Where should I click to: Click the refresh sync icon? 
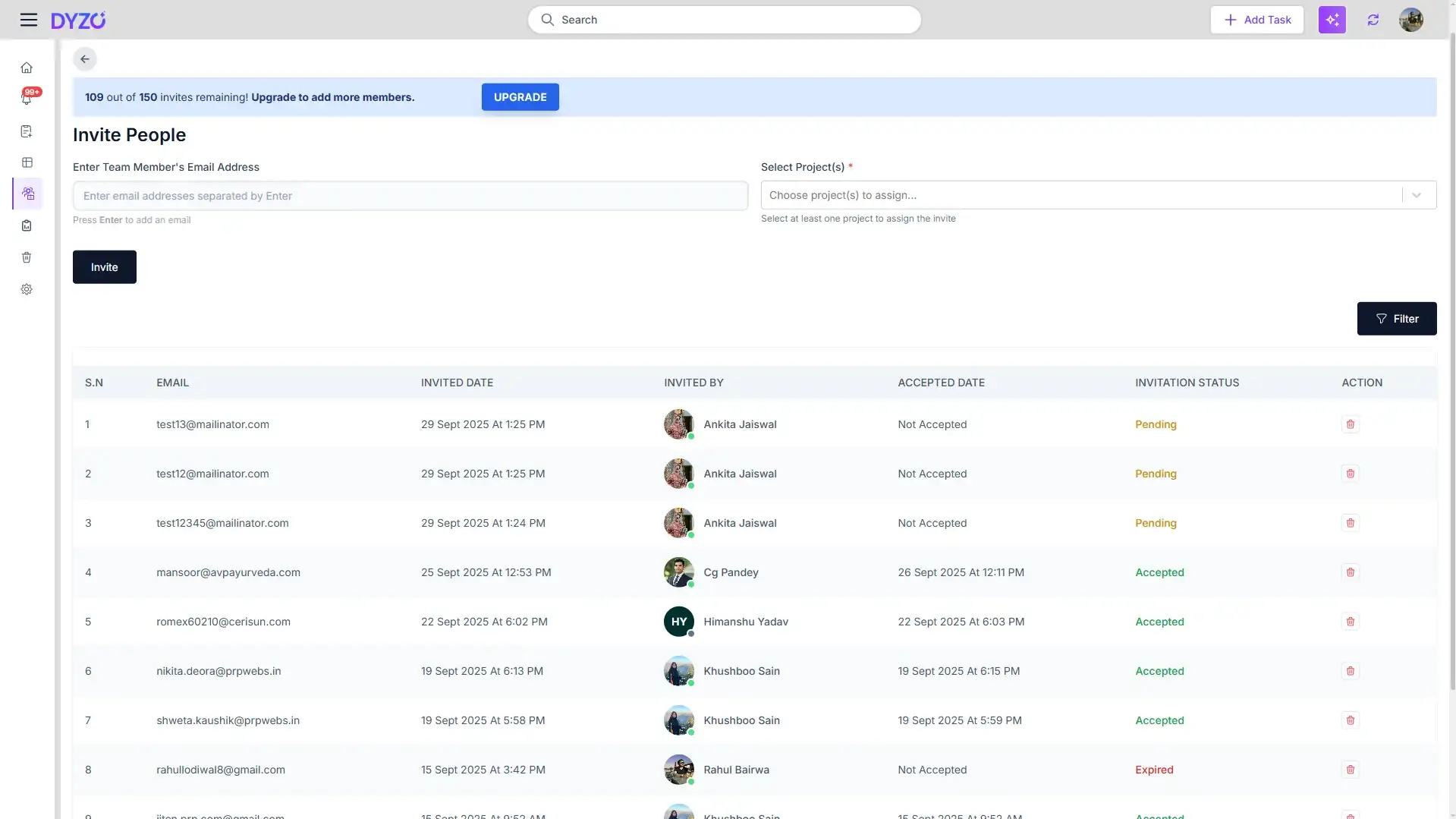click(x=1373, y=20)
